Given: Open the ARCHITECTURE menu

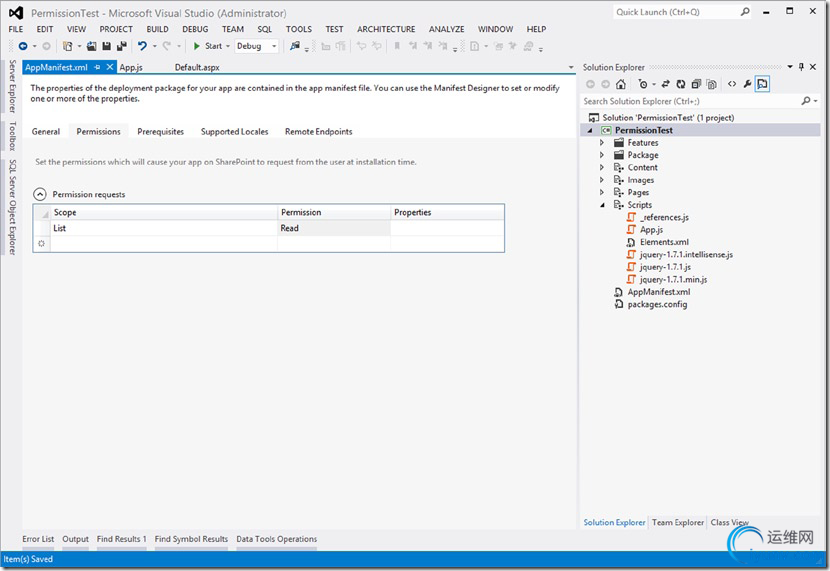Looking at the screenshot, I should [x=386, y=29].
